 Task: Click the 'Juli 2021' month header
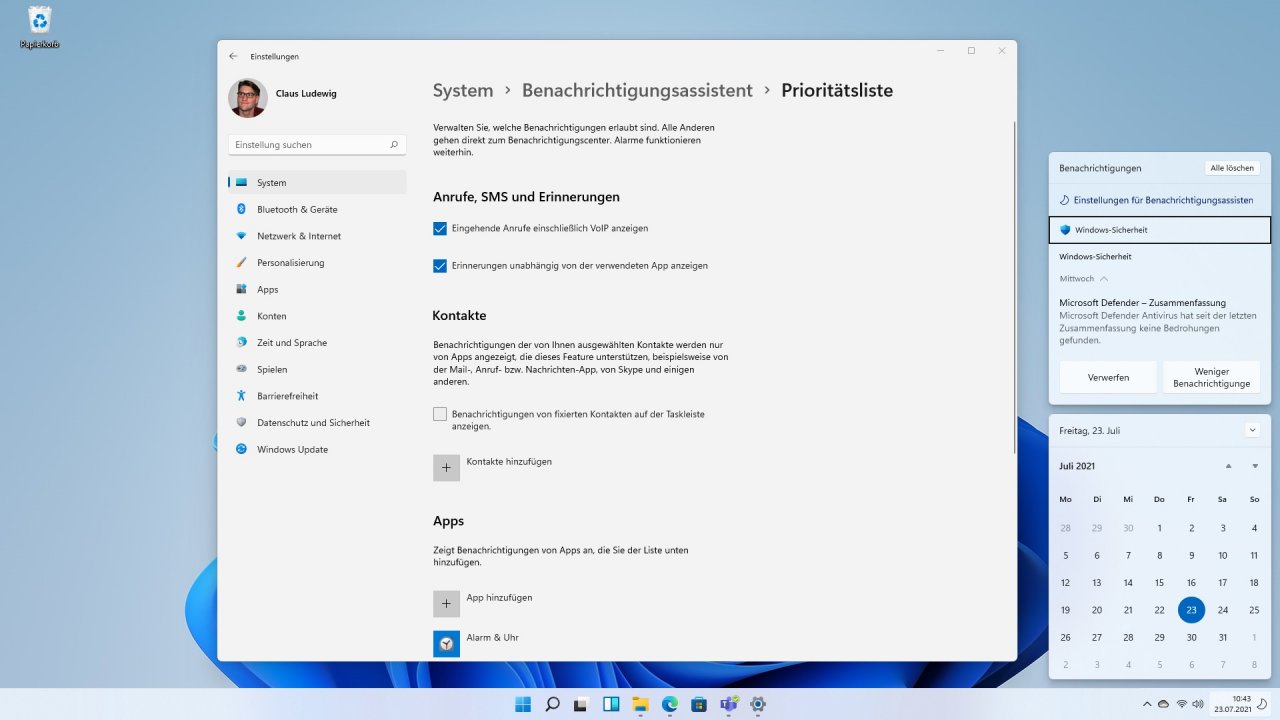pos(1077,466)
